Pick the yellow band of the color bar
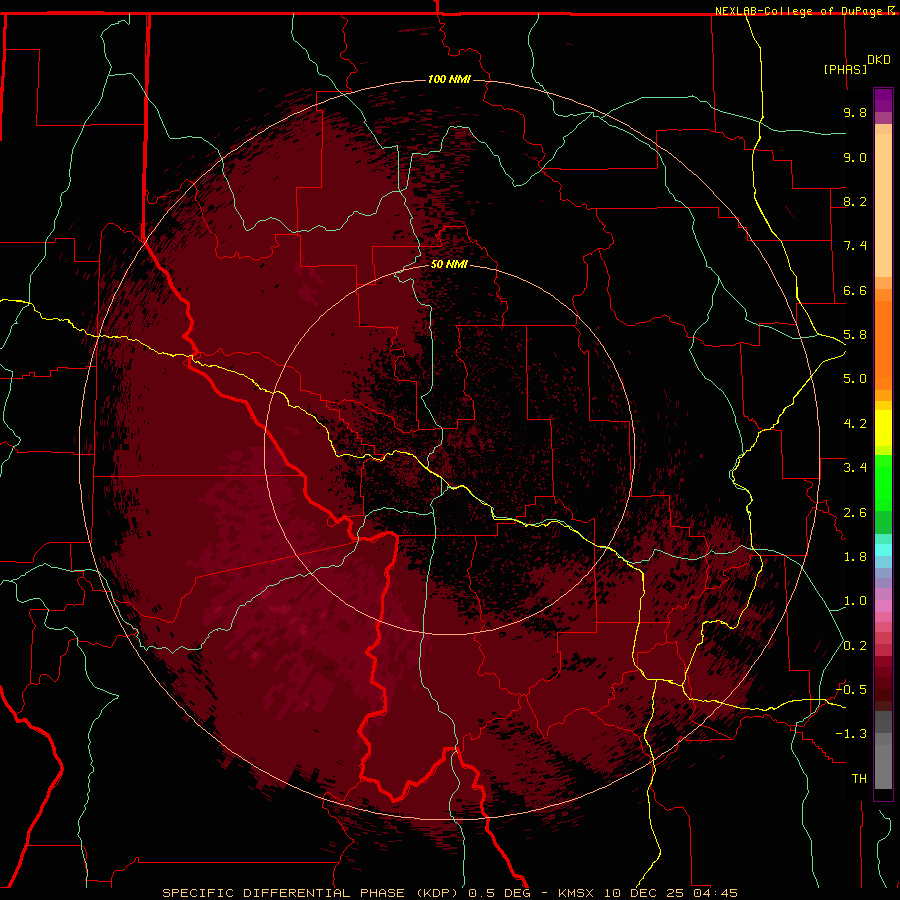This screenshot has width=900, height=900. [883, 428]
